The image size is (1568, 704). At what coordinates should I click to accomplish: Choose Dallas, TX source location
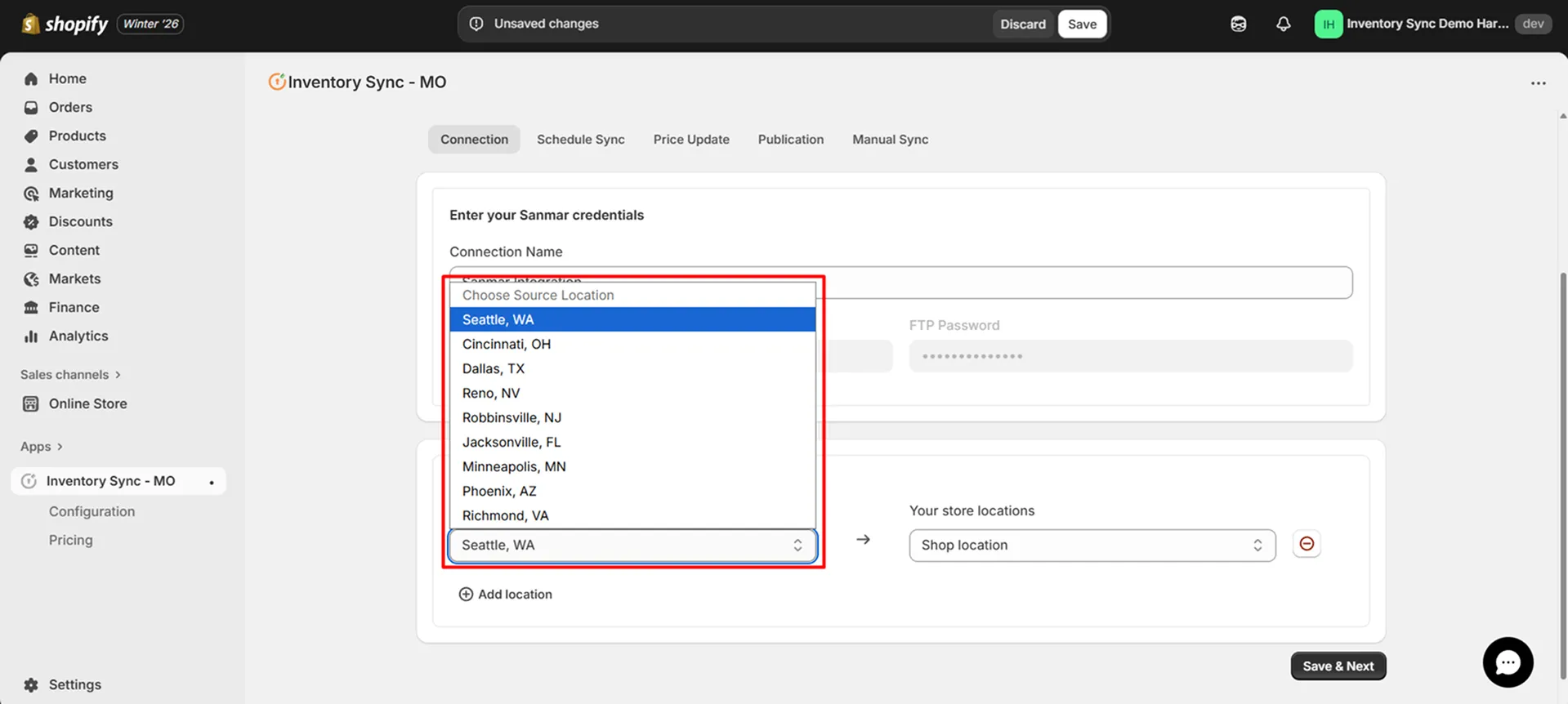pos(632,368)
